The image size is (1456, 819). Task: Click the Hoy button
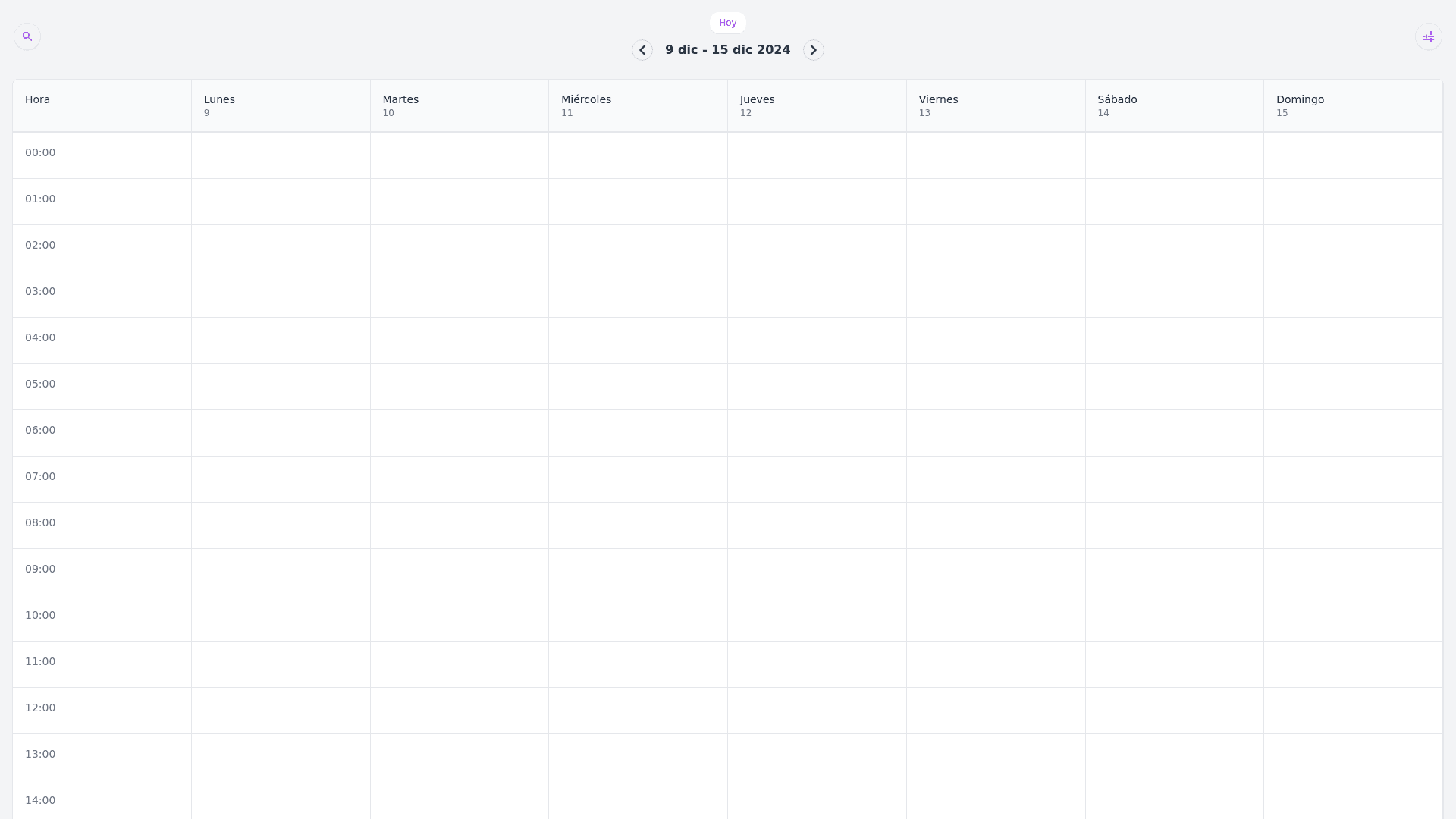click(727, 23)
